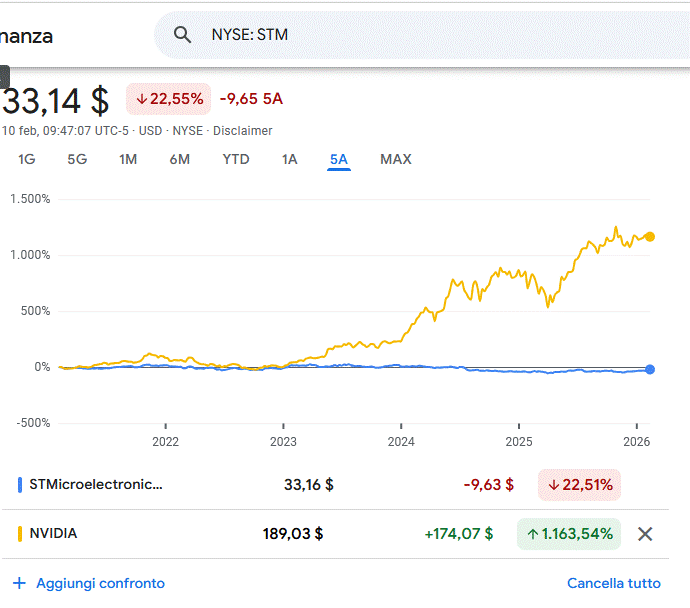Viewport: 690px width, 608px height.
Task: Remove NVIDIA comparison with X icon
Action: pos(645,534)
